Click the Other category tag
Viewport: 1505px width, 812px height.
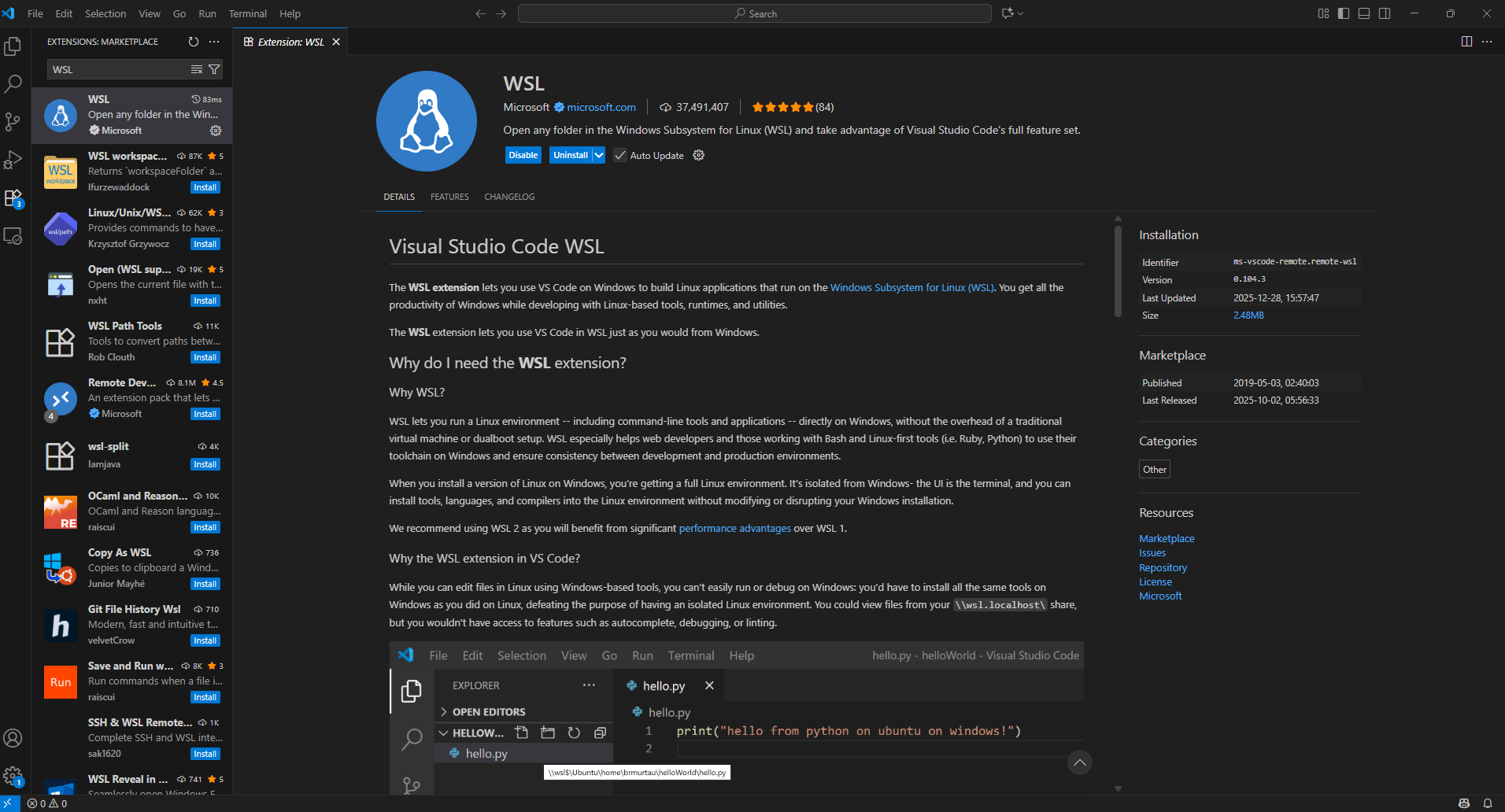1155,469
